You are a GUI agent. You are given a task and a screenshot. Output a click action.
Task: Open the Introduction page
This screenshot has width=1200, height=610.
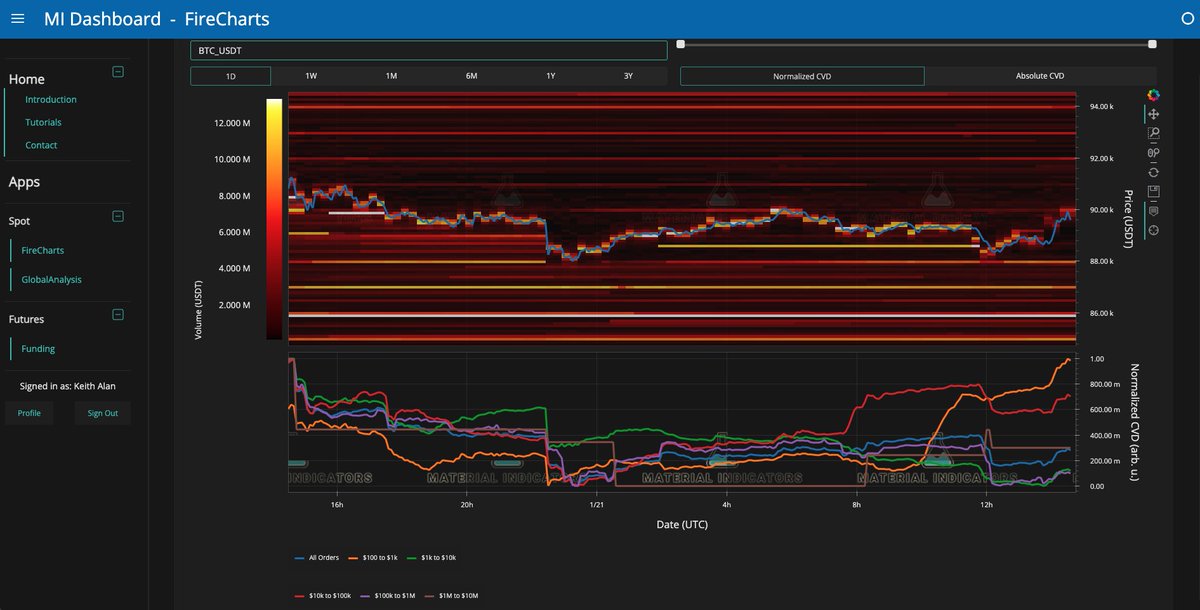[x=51, y=100]
